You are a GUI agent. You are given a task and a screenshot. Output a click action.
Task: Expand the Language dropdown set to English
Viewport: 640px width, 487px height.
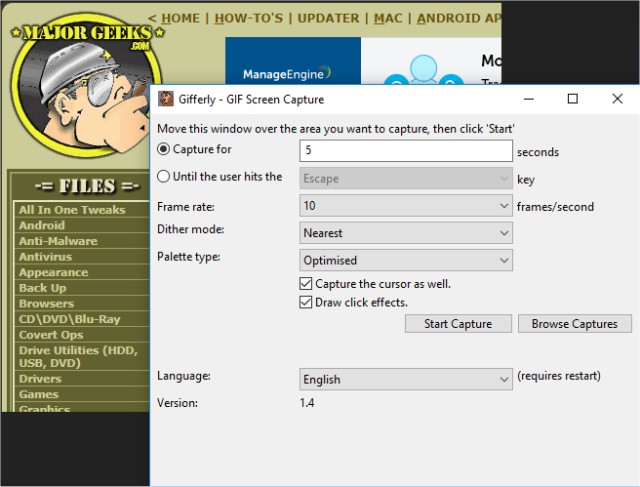tap(406, 379)
